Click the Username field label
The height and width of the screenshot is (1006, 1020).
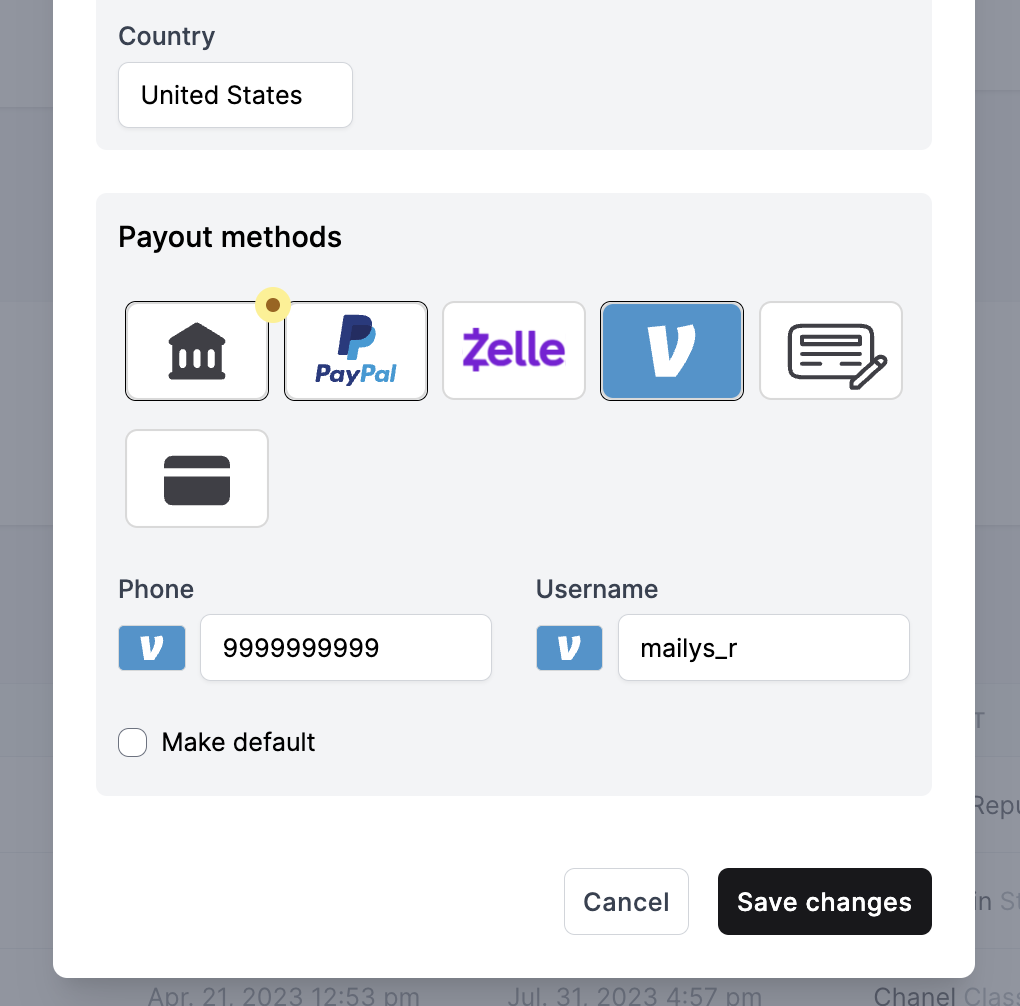tap(597, 589)
